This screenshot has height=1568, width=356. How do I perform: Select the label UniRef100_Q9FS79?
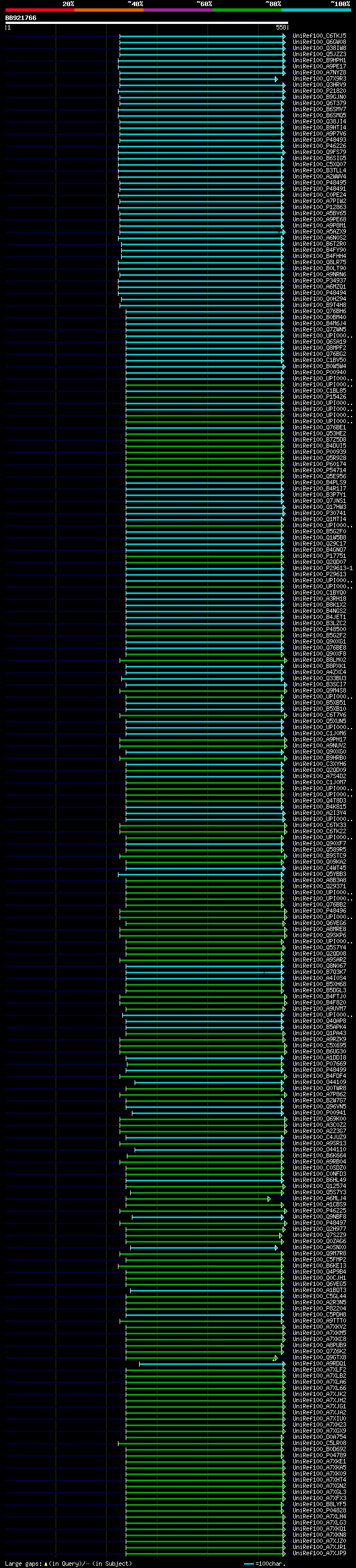(x=319, y=152)
